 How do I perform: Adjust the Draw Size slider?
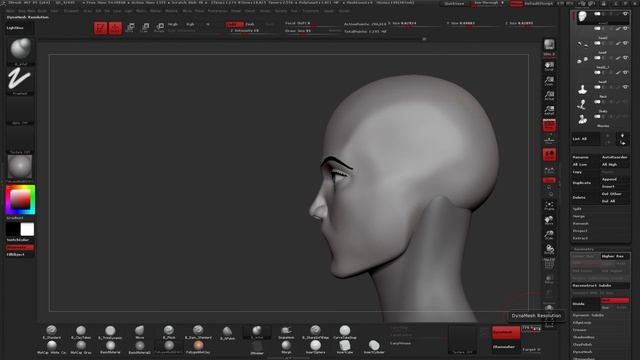(x=312, y=31)
